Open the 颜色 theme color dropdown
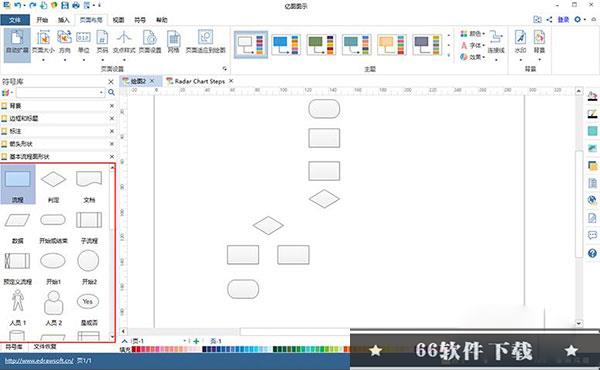Screen dimensions: 600x370 click(472, 34)
